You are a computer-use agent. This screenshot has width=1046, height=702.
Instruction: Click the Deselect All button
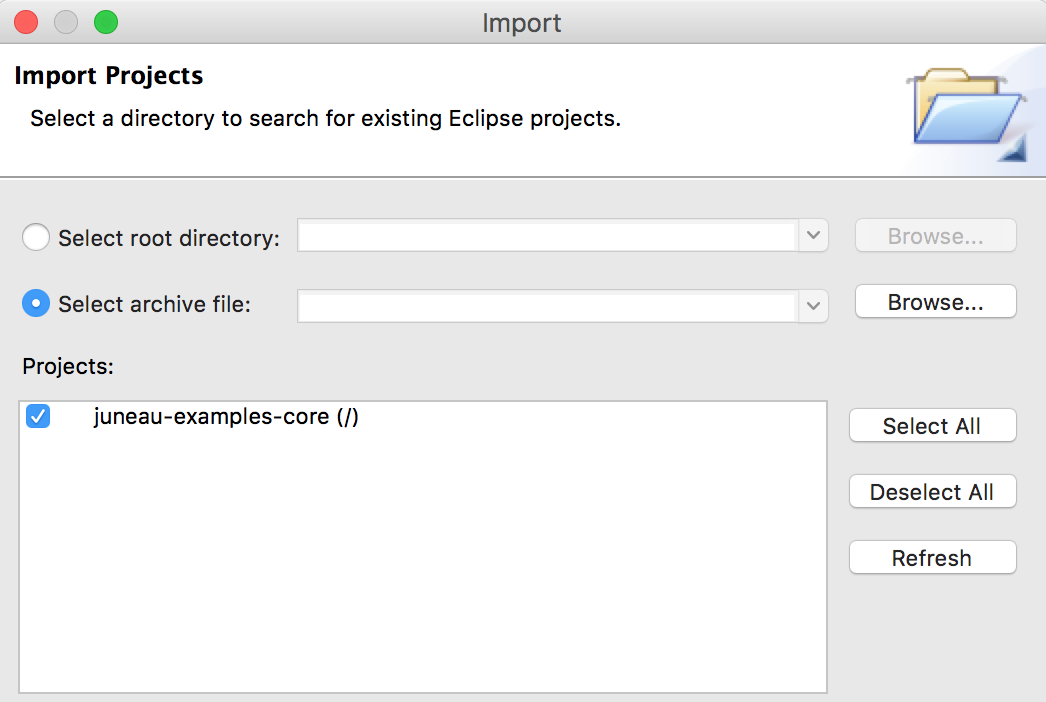[x=932, y=492]
